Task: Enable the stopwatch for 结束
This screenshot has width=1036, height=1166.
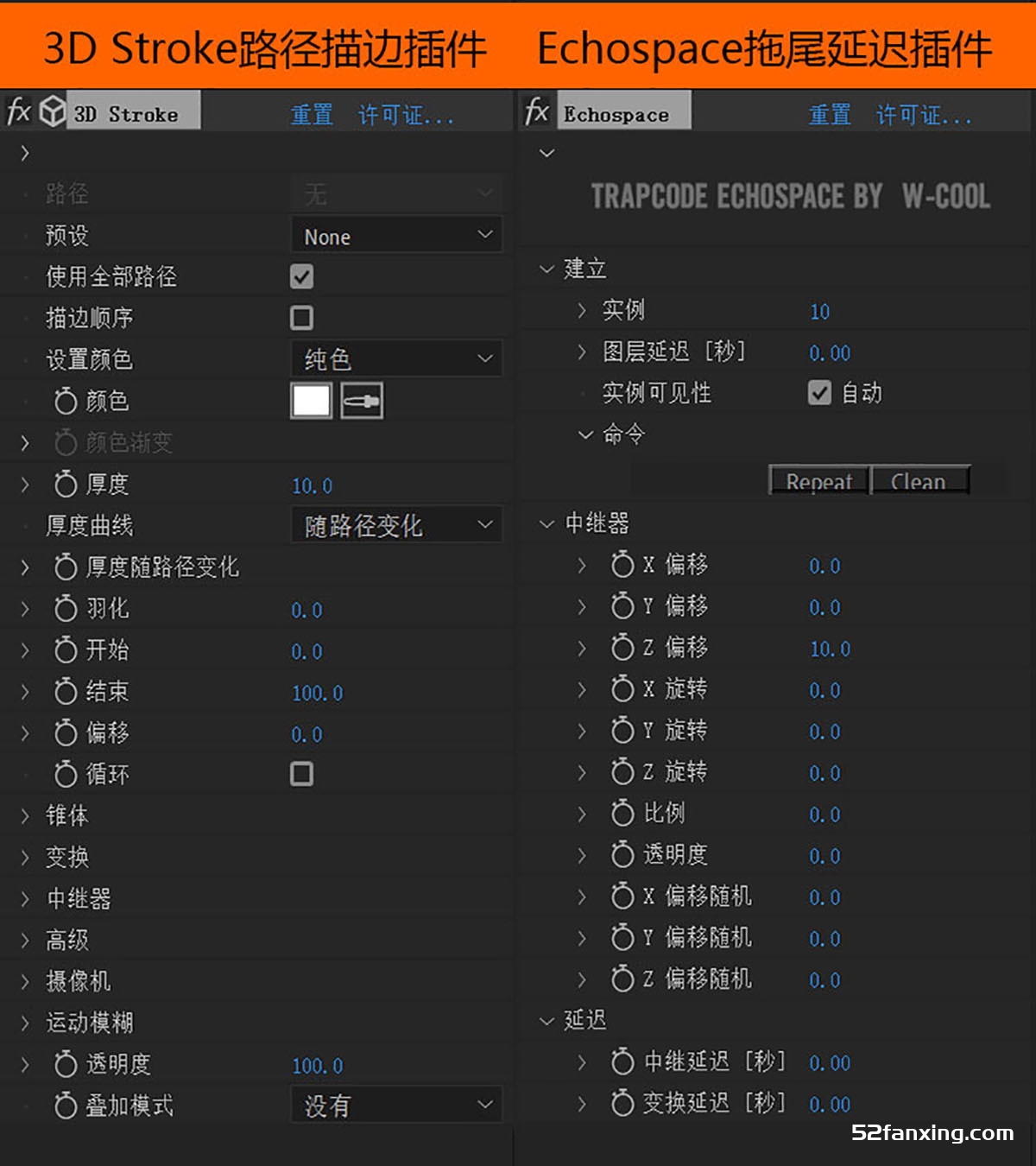Action: coord(66,692)
